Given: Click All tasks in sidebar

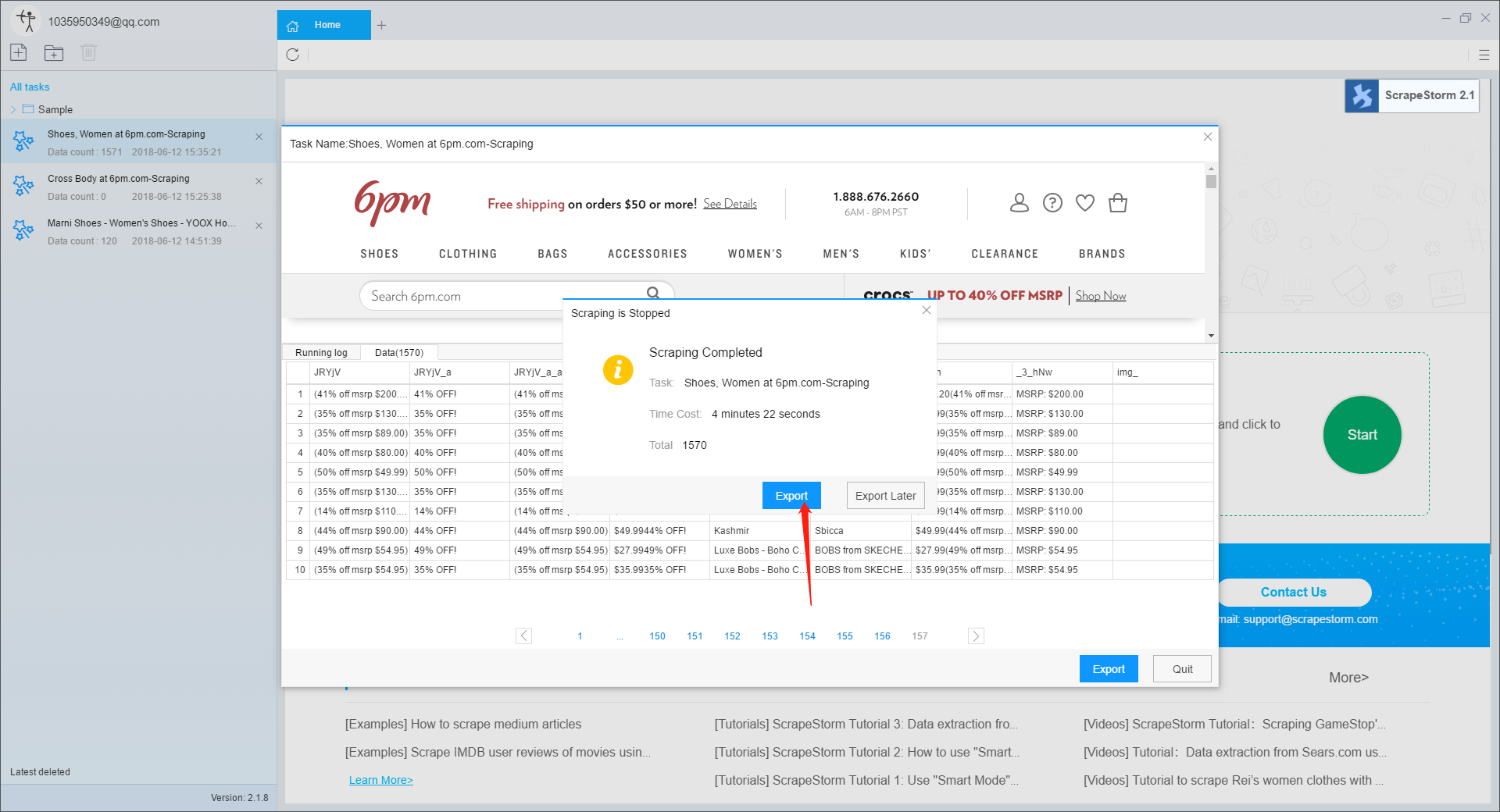Looking at the screenshot, I should 30,87.
